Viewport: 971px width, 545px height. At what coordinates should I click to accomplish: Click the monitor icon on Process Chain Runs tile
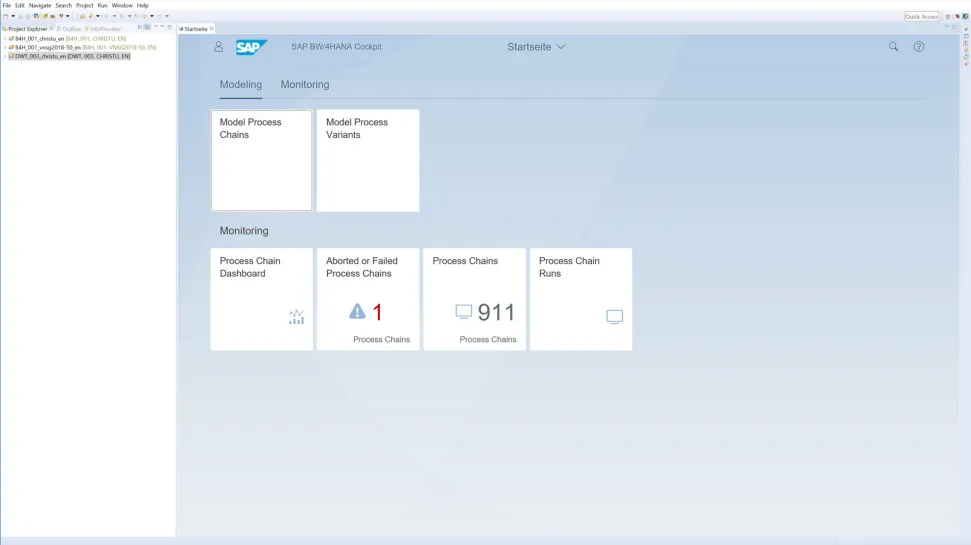(x=614, y=317)
